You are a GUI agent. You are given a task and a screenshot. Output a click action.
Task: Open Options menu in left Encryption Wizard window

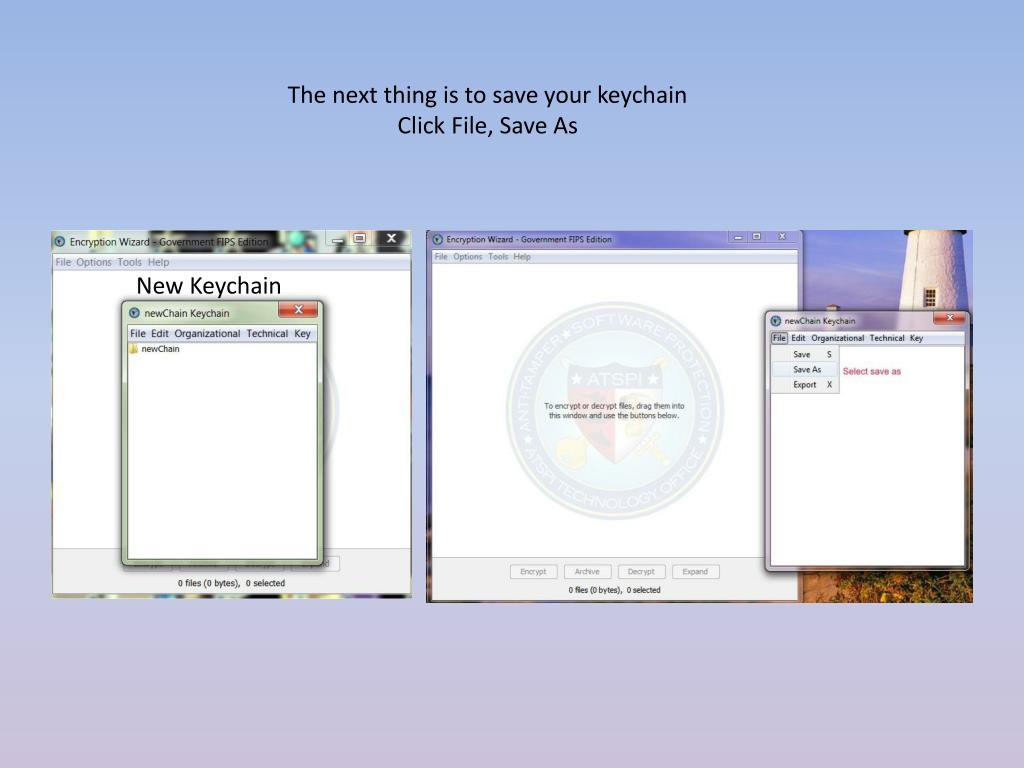coord(93,262)
